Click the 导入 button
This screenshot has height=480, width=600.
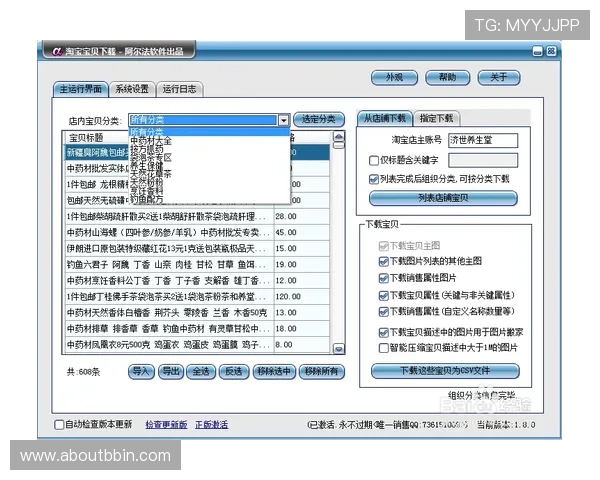(141, 372)
